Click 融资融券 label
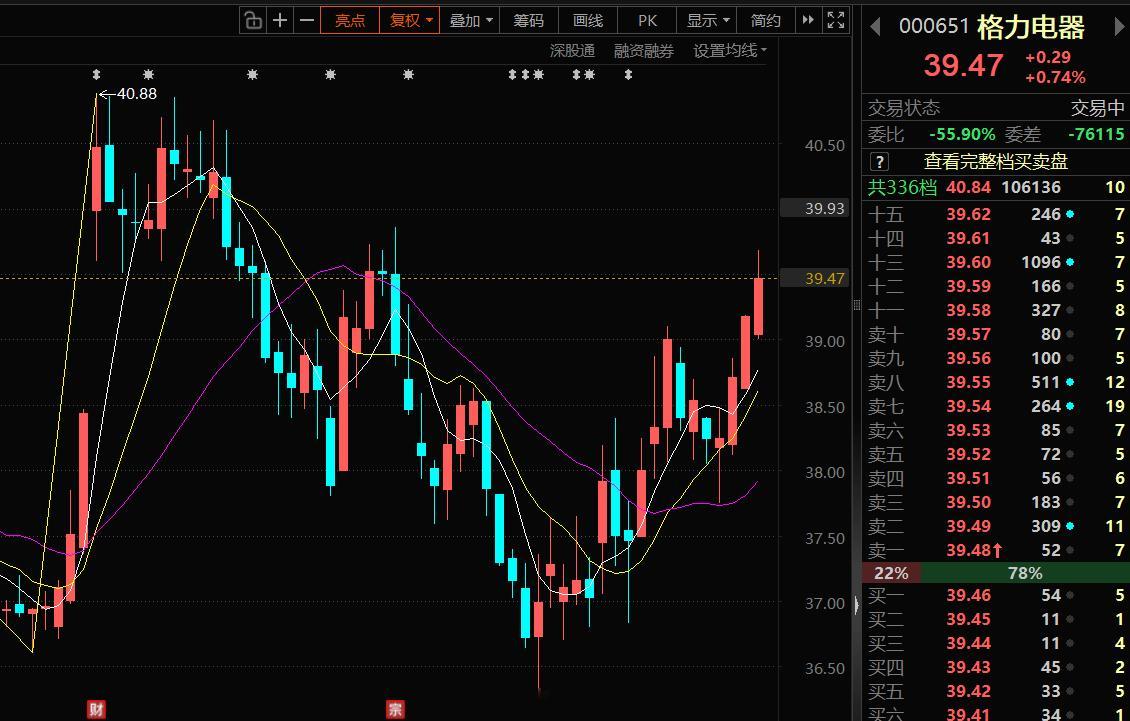The width and height of the screenshot is (1130, 721). [644, 50]
